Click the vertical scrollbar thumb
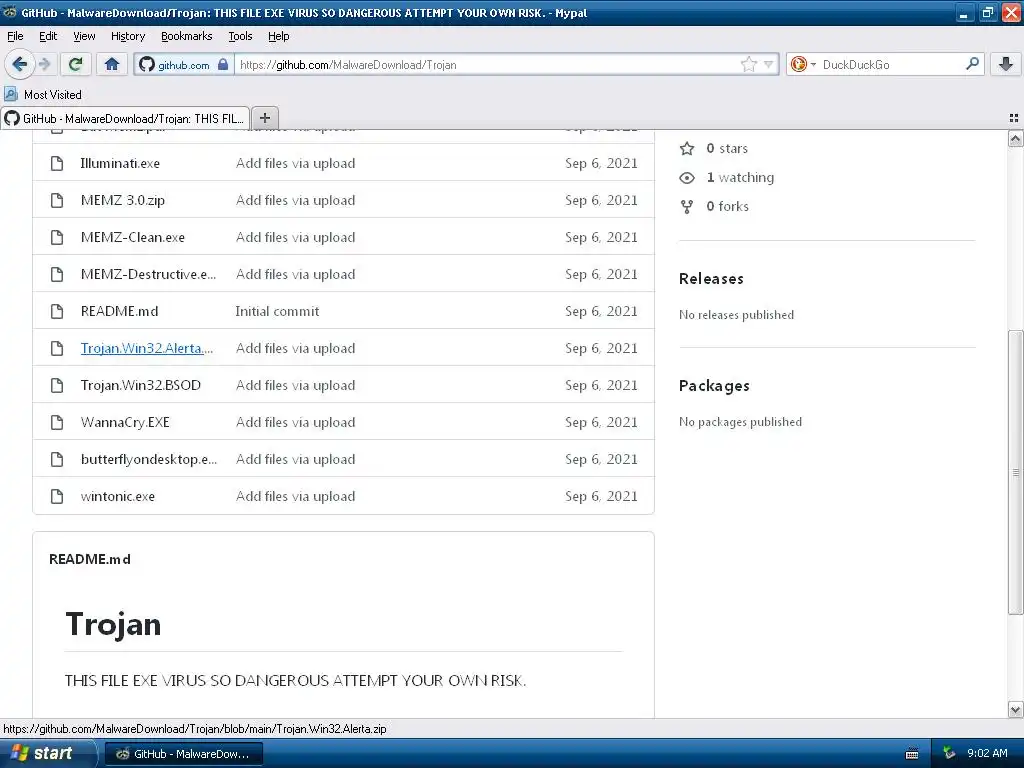This screenshot has width=1024, height=768. click(x=1015, y=472)
